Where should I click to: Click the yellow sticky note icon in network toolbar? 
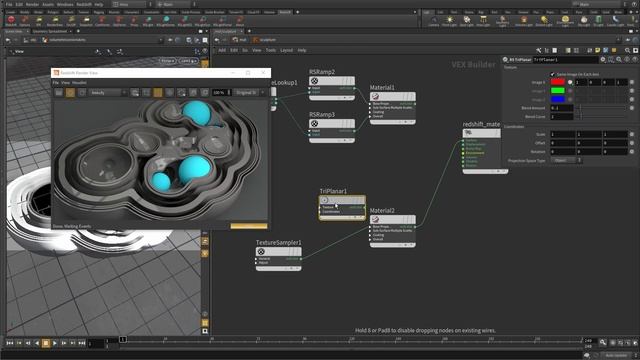tap(598, 50)
